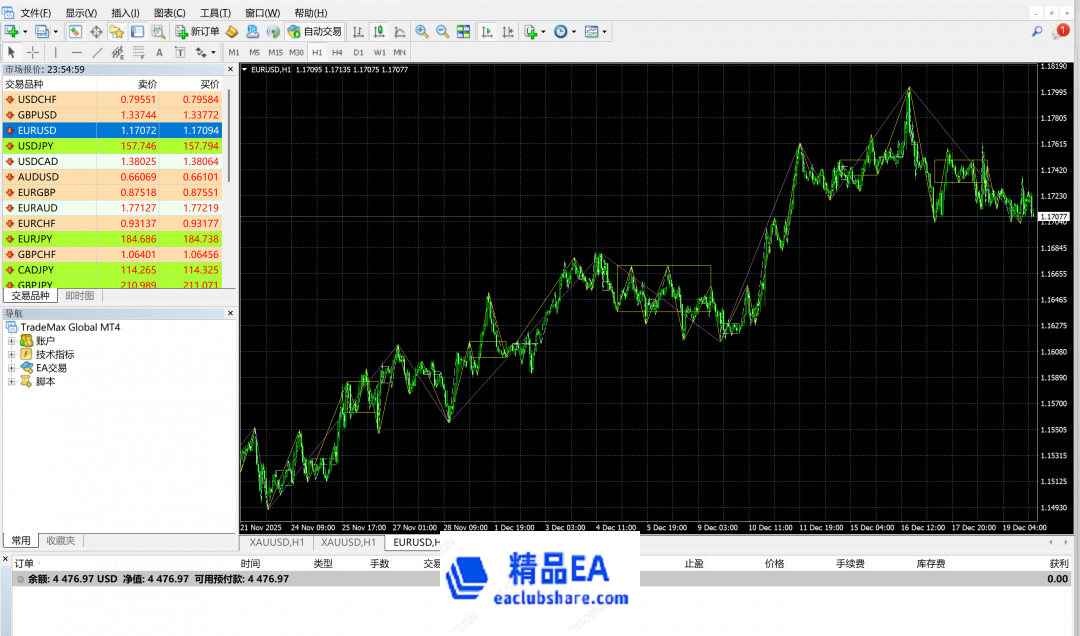This screenshot has width=1080, height=636.
Task: Open the periodicity clock dropdown arrow
Action: coord(573,32)
